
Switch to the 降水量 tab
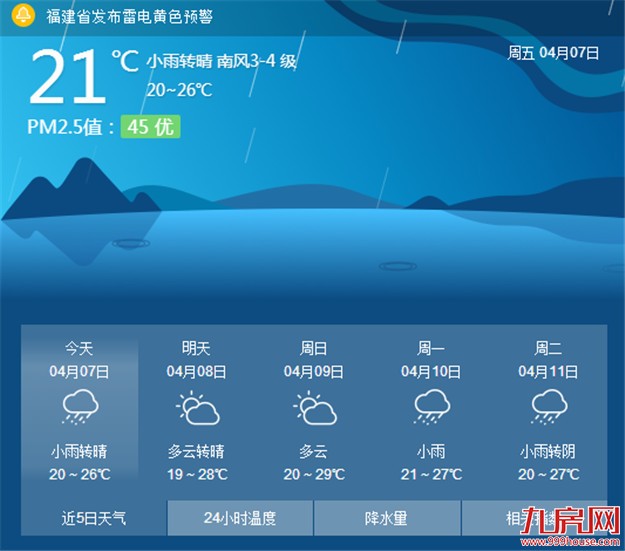pyautogui.click(x=387, y=518)
